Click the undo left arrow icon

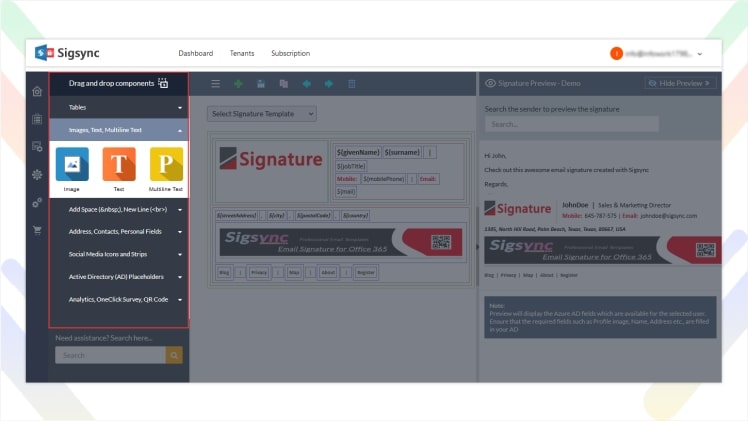(x=306, y=84)
